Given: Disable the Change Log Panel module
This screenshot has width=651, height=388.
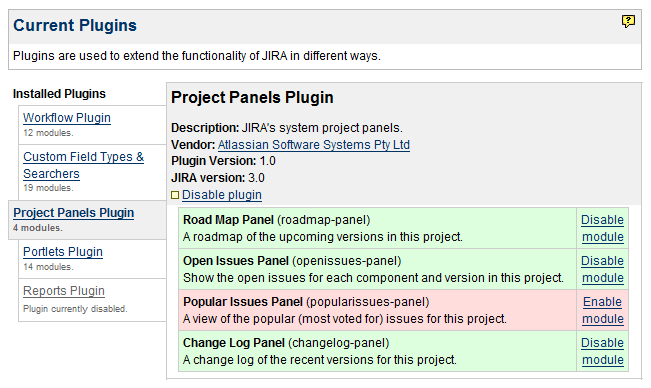Looking at the screenshot, I should 602,351.
